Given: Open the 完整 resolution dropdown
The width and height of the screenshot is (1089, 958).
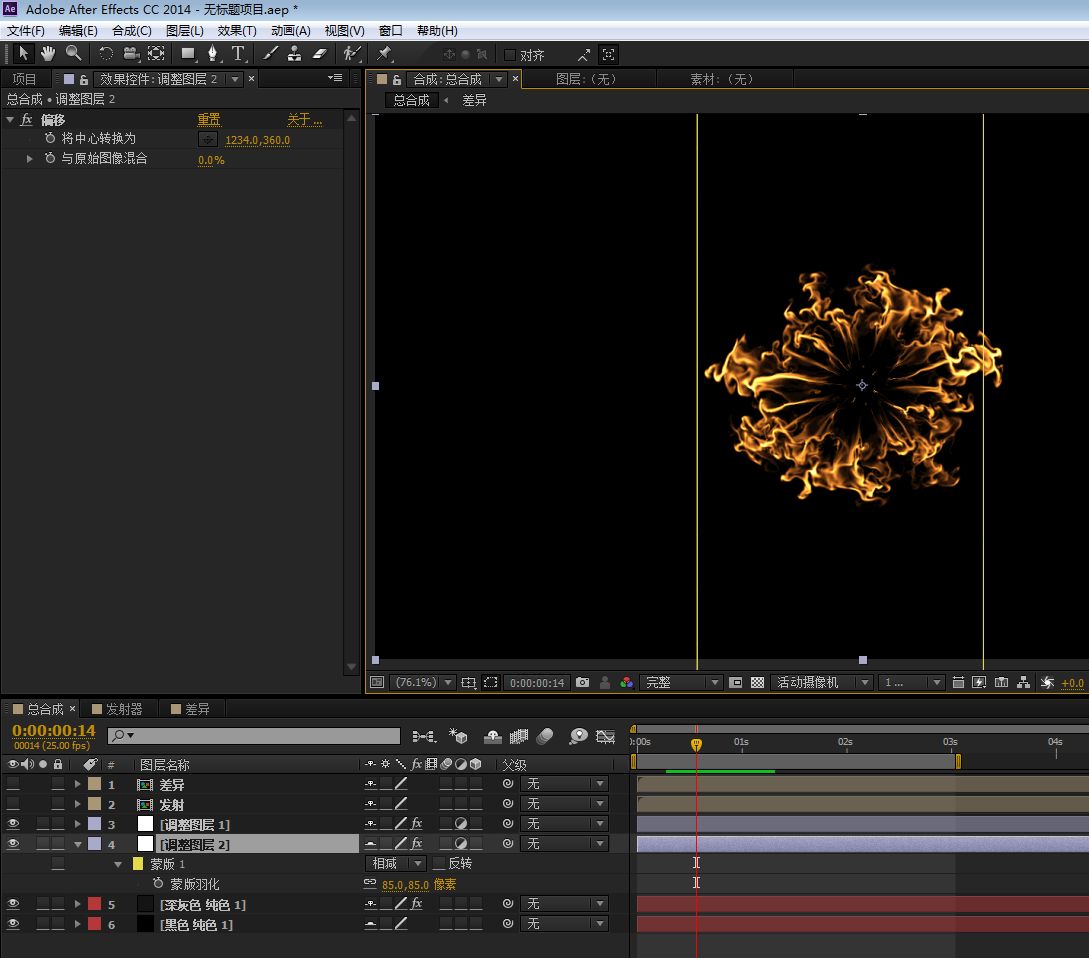Looking at the screenshot, I should tap(682, 683).
